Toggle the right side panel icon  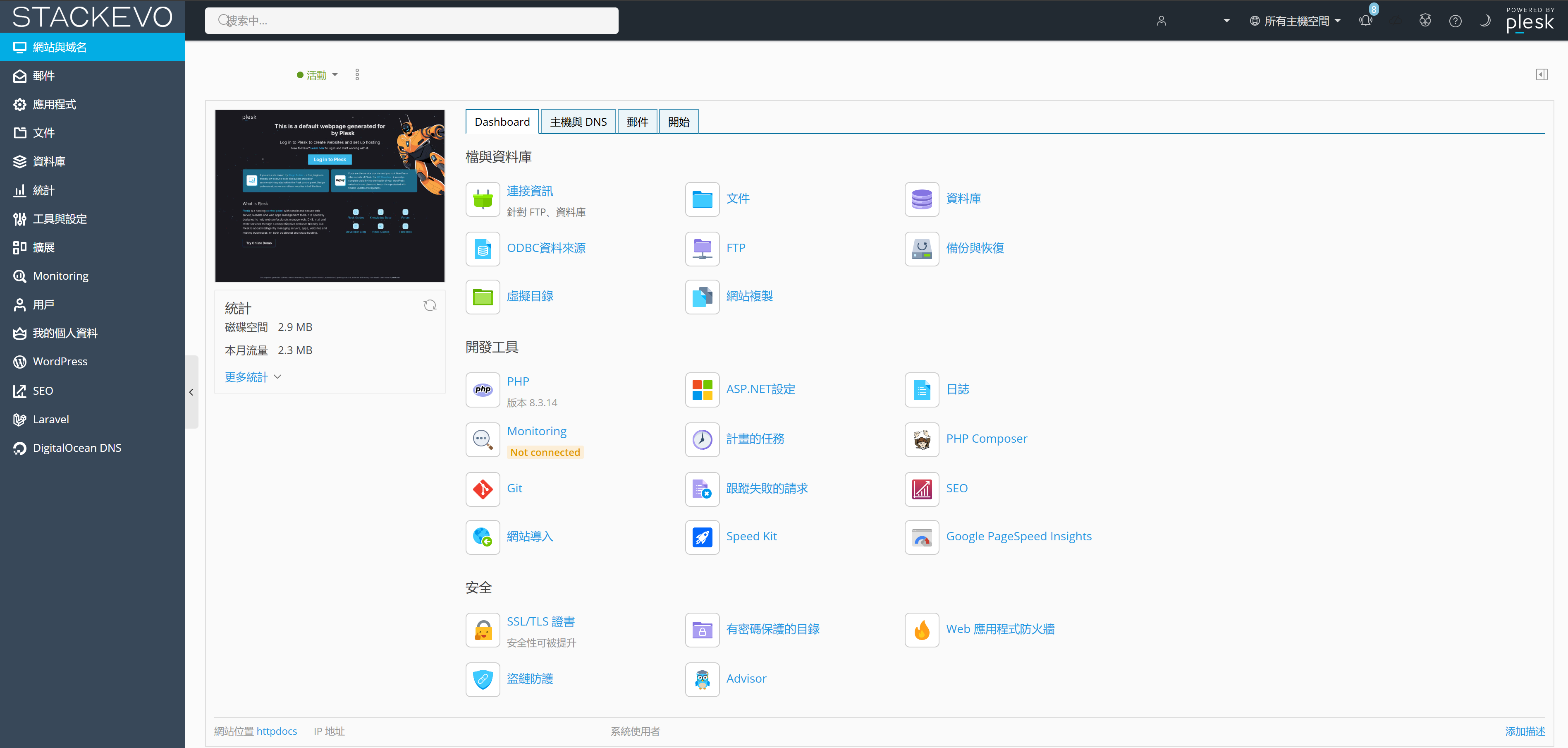pyautogui.click(x=1541, y=74)
